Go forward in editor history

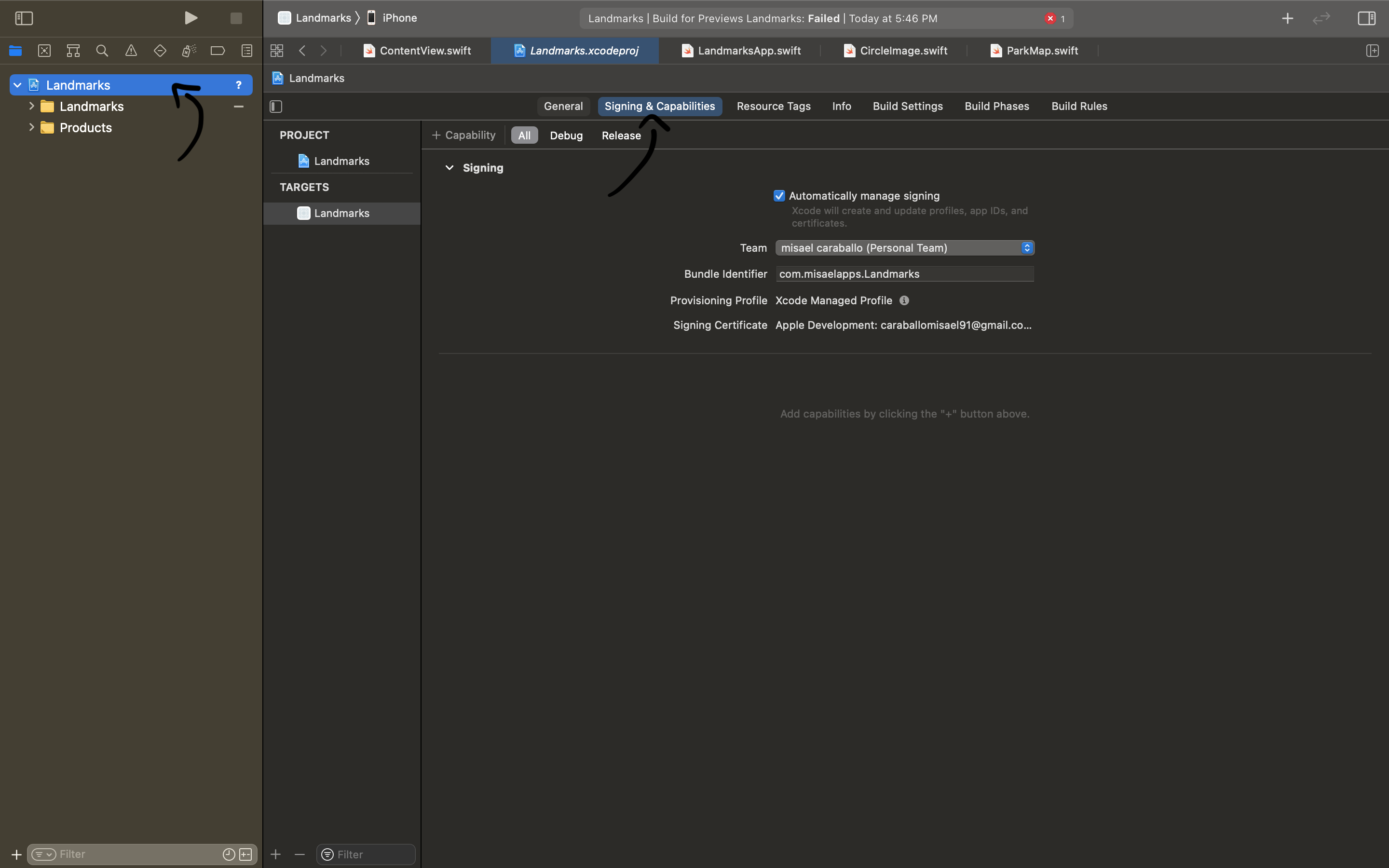[x=324, y=51]
